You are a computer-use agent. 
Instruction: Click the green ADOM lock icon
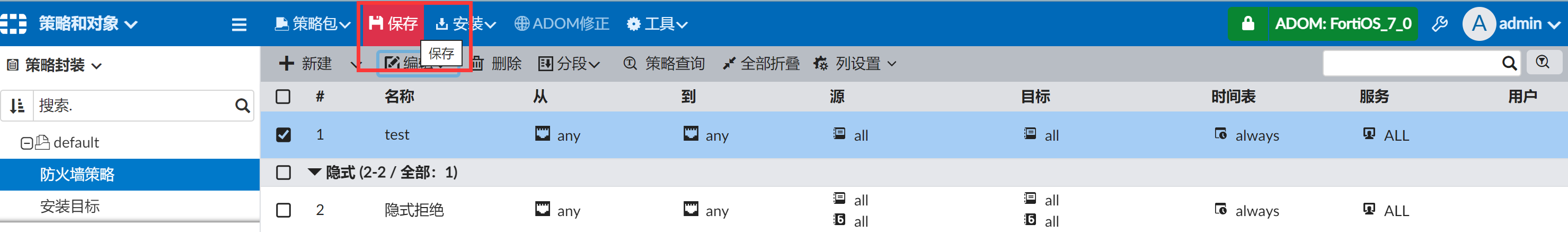(1247, 24)
